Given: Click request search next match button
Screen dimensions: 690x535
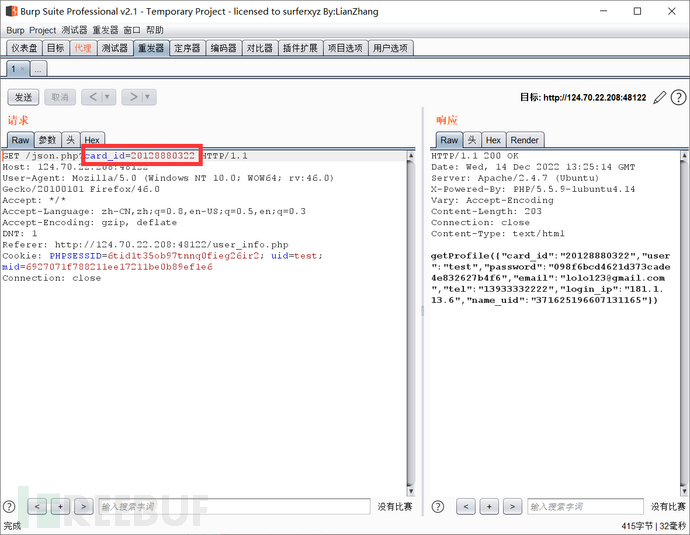Looking at the screenshot, I should tap(83, 506).
